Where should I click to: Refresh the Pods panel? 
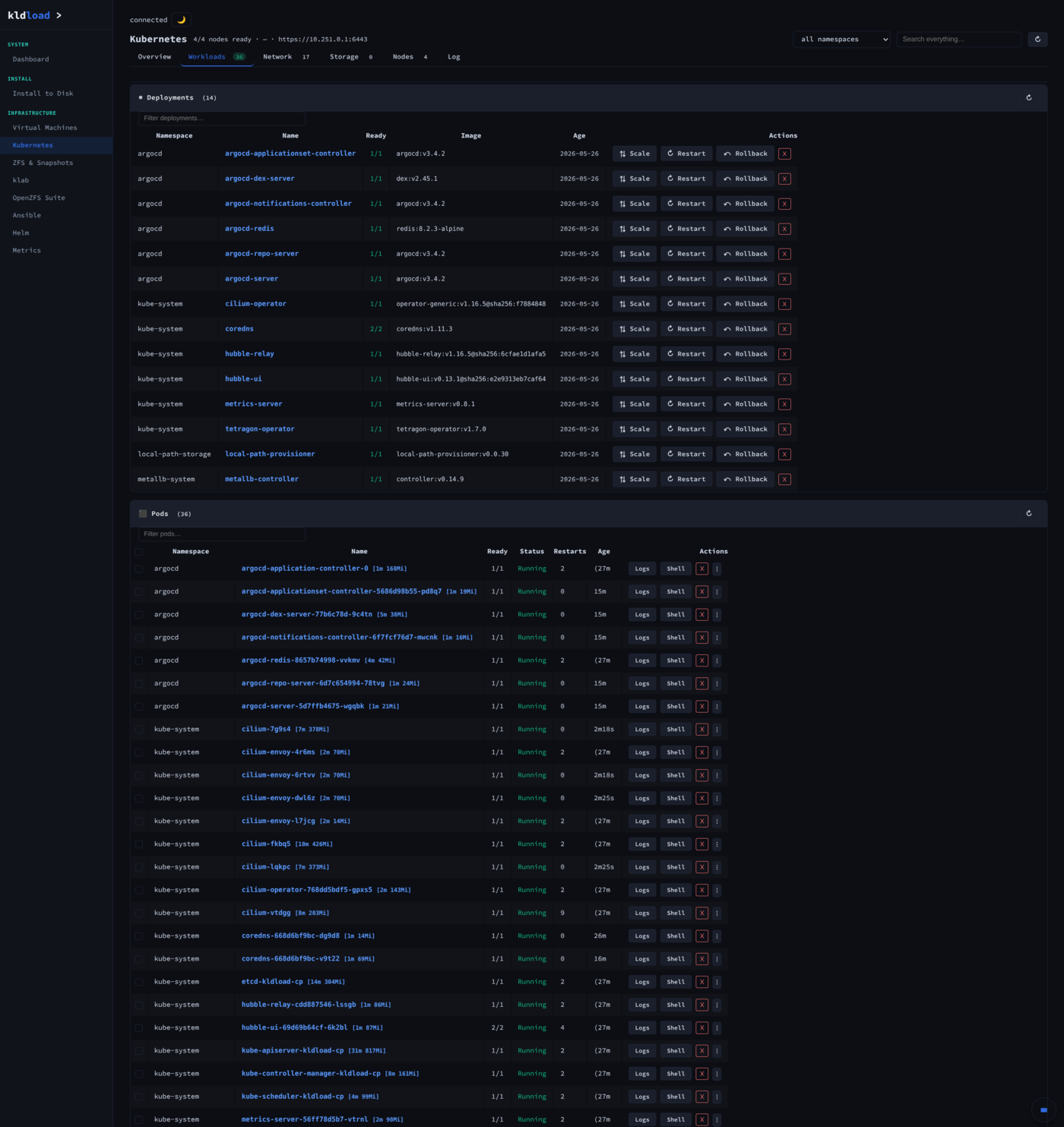point(1029,513)
